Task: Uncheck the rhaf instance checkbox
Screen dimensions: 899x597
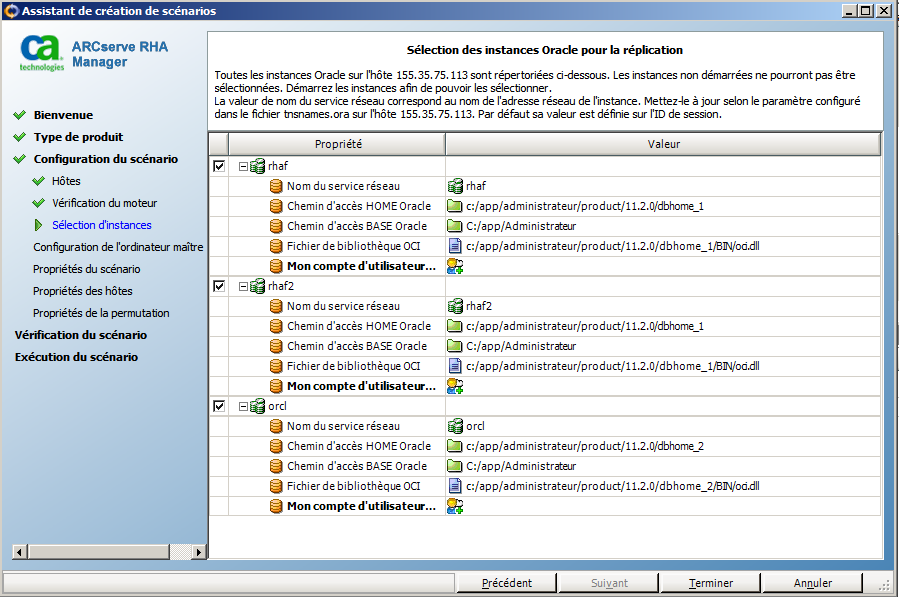Action: [219, 166]
